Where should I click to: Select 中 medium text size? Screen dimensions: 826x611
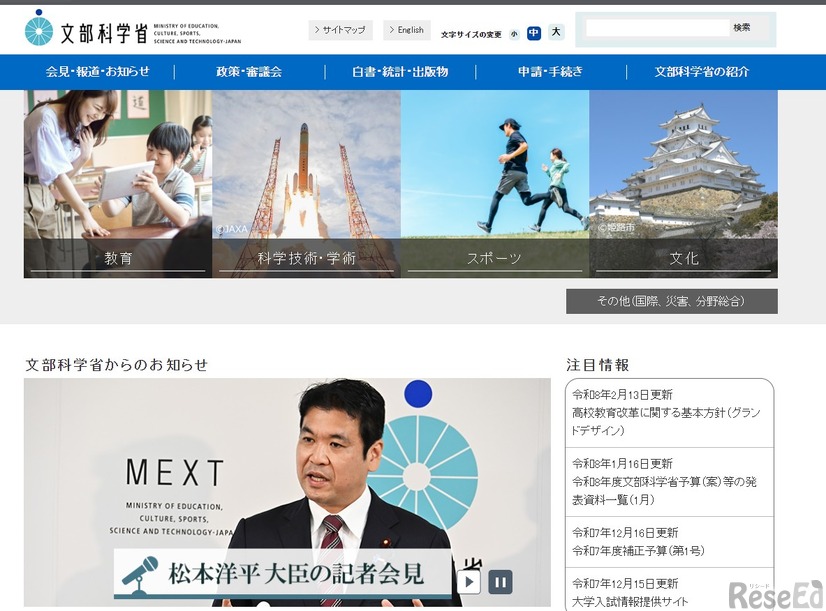click(x=533, y=32)
